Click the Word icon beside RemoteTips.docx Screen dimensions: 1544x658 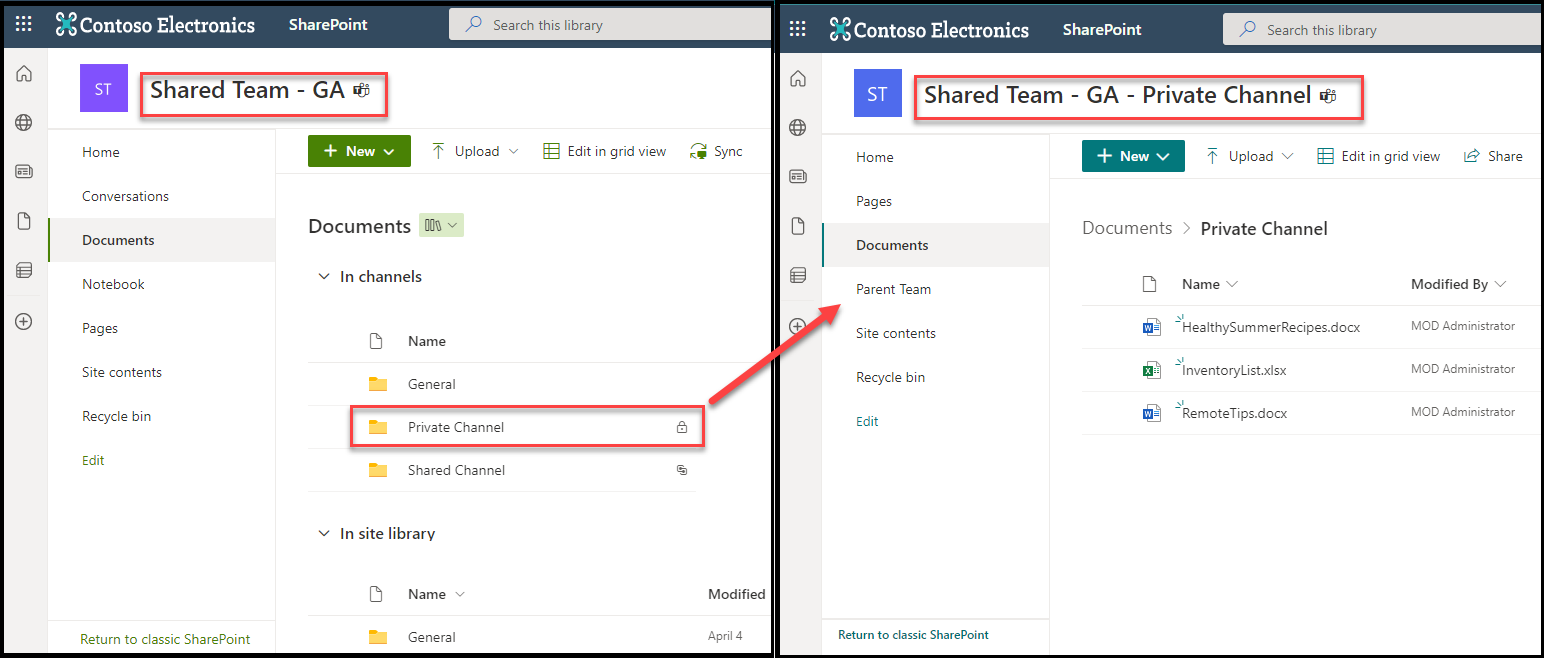tap(1151, 413)
